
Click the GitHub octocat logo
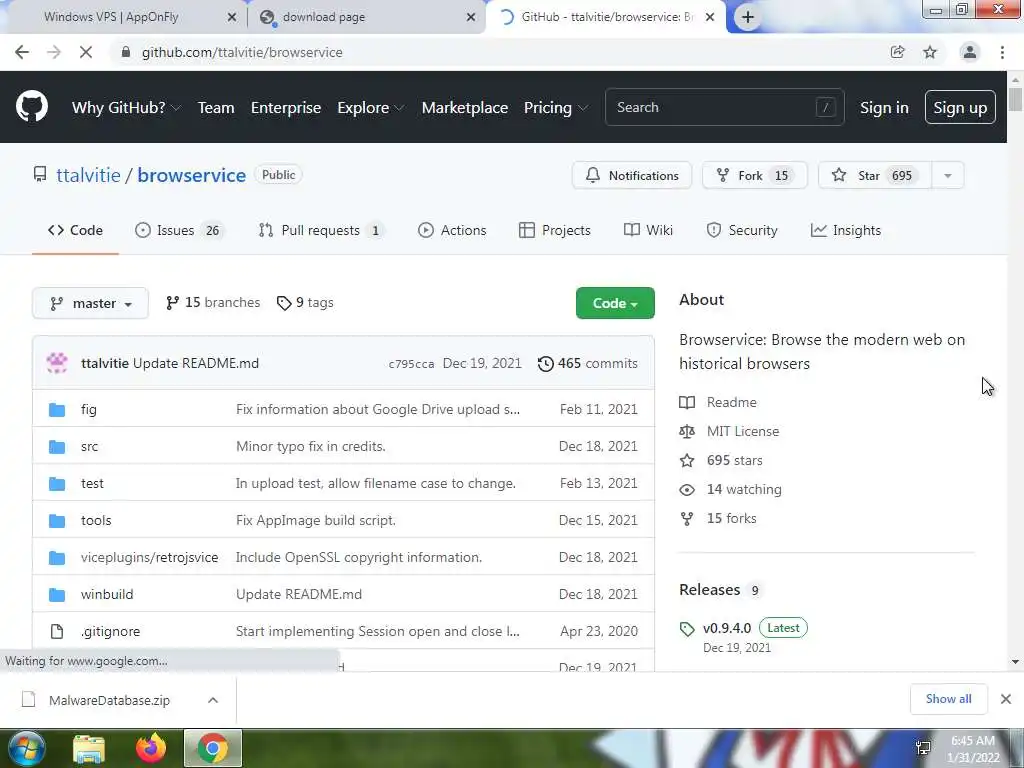(x=31, y=106)
